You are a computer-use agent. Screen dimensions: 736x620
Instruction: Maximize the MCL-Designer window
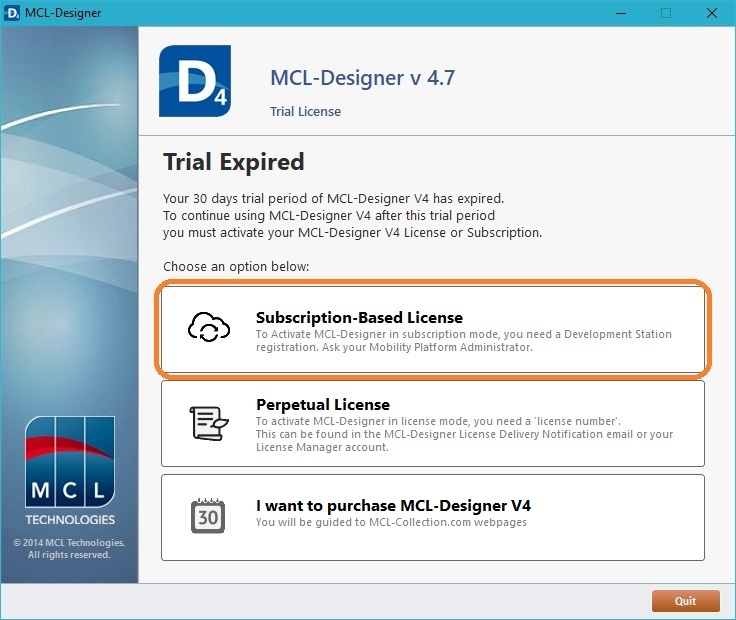pos(665,13)
